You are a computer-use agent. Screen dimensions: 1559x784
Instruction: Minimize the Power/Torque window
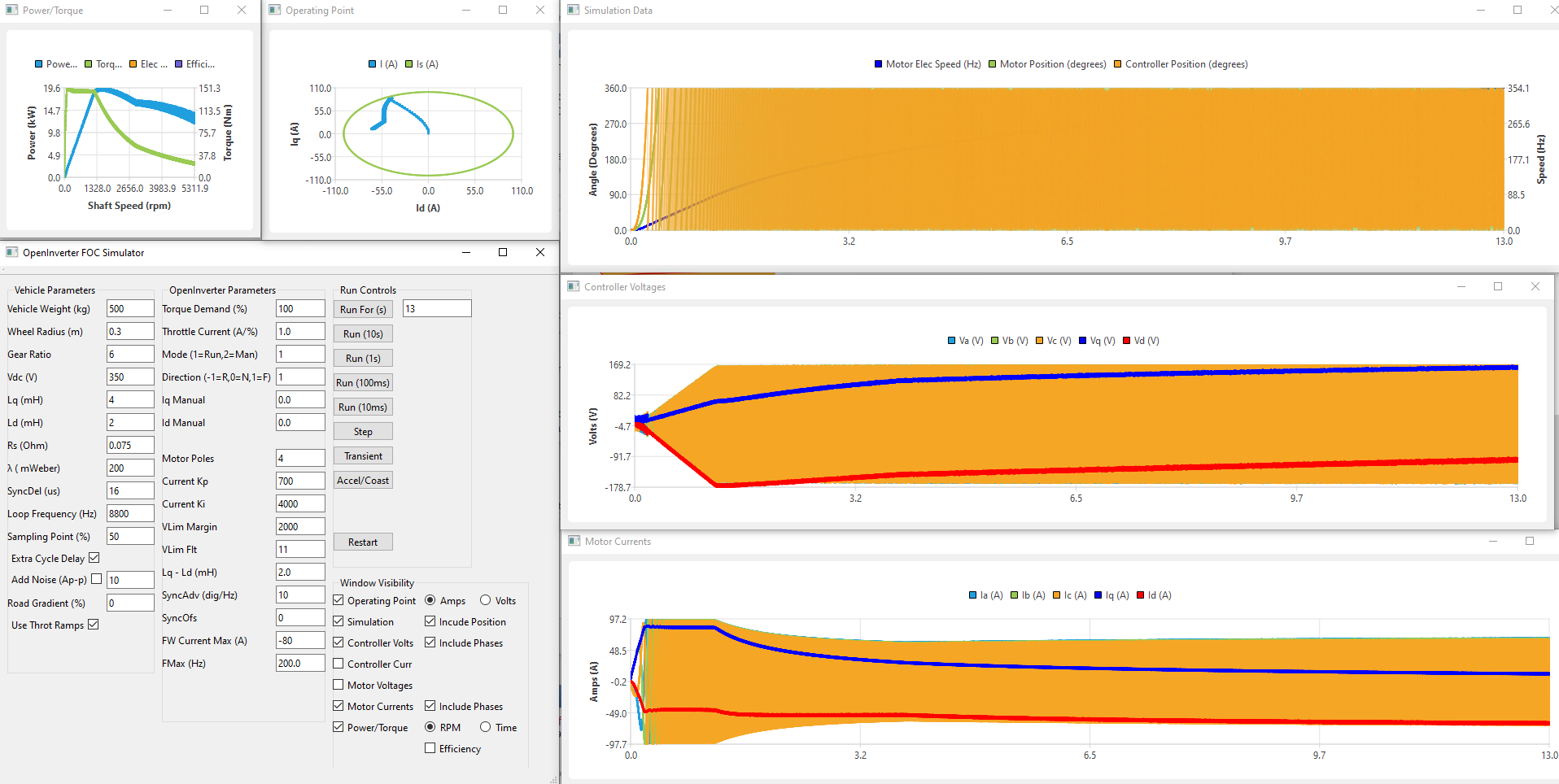pos(168,10)
